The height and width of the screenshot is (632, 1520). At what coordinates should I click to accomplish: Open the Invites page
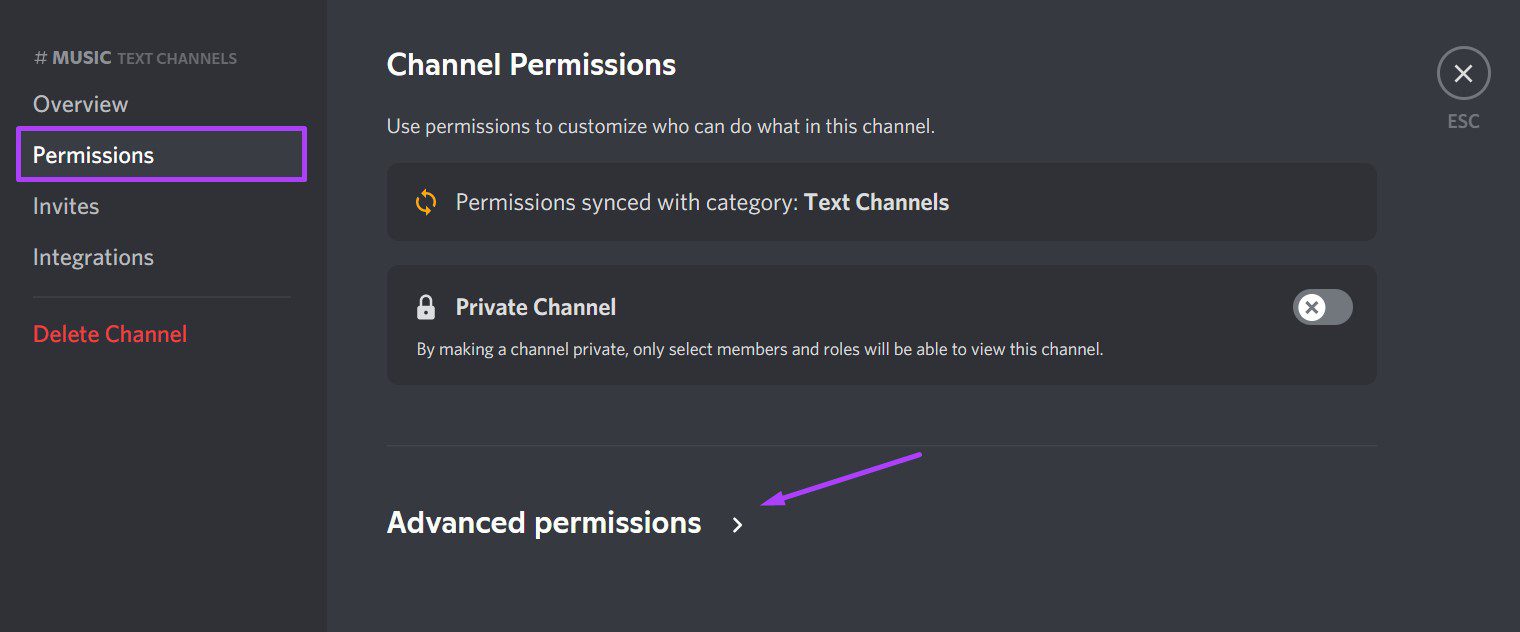(66, 206)
